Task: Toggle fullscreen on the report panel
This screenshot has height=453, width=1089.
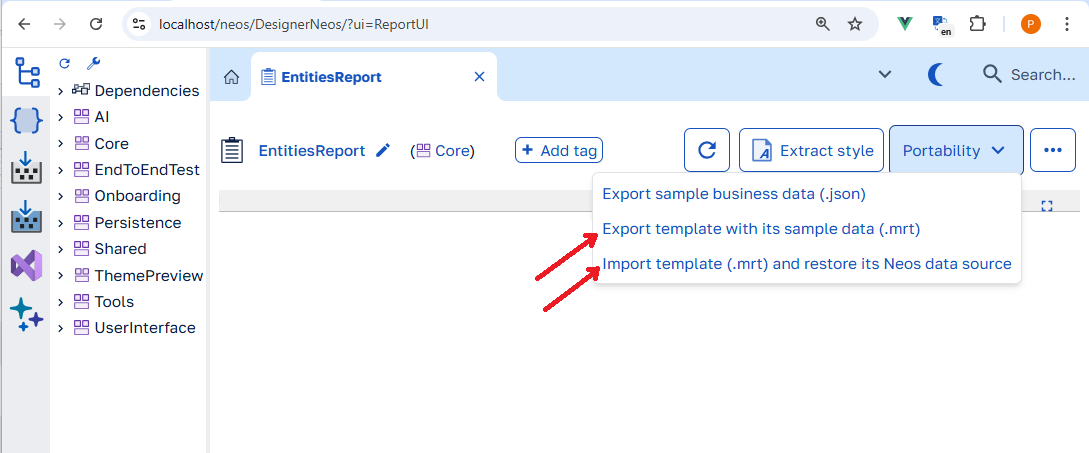Action: click(x=1047, y=206)
